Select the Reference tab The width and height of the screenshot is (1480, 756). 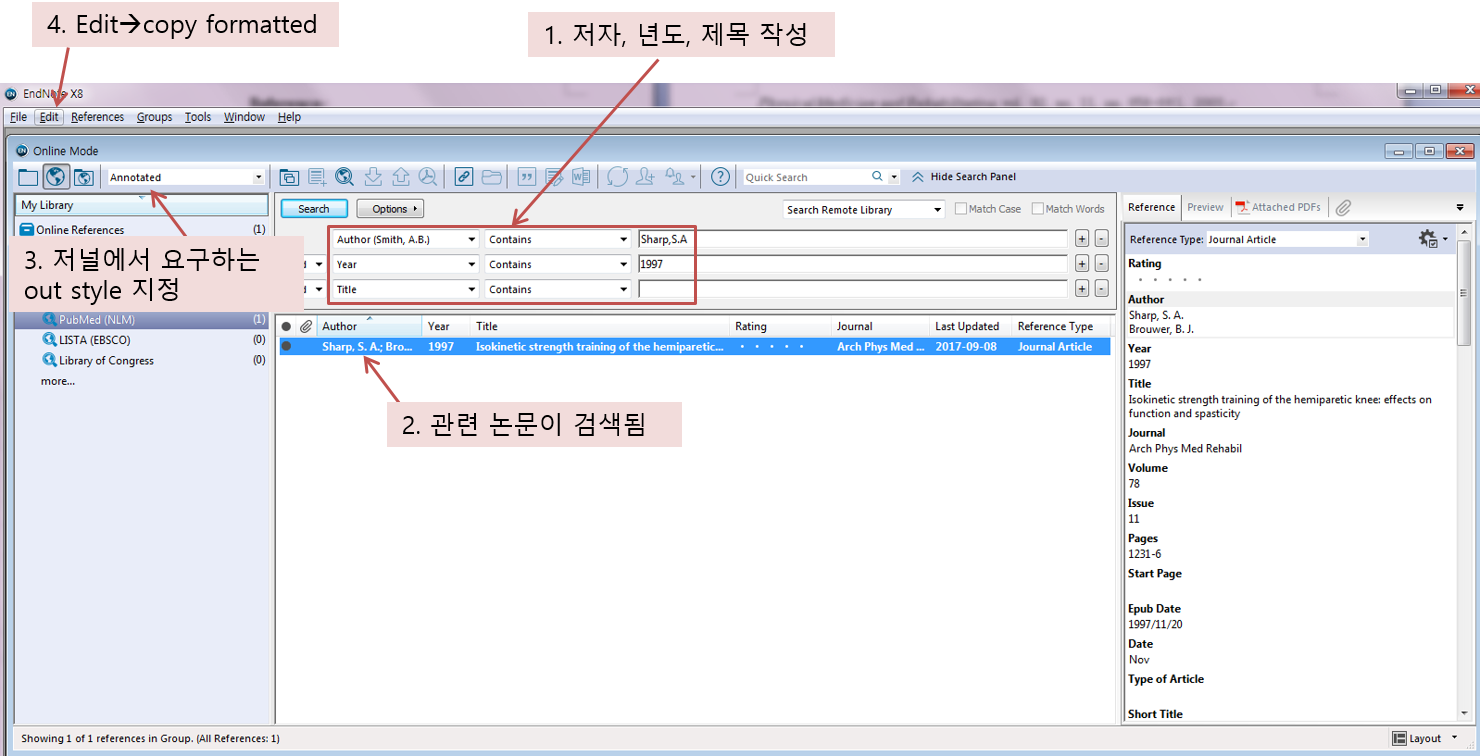(x=1151, y=207)
